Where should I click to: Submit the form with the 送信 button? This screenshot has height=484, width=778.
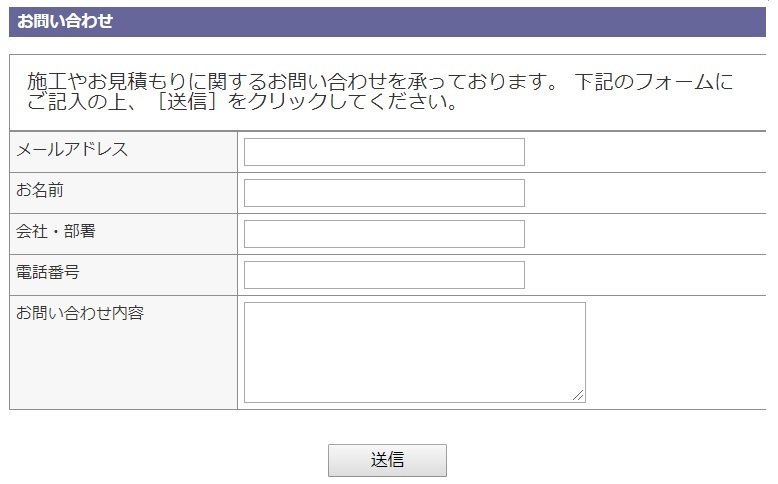pyautogui.click(x=387, y=460)
